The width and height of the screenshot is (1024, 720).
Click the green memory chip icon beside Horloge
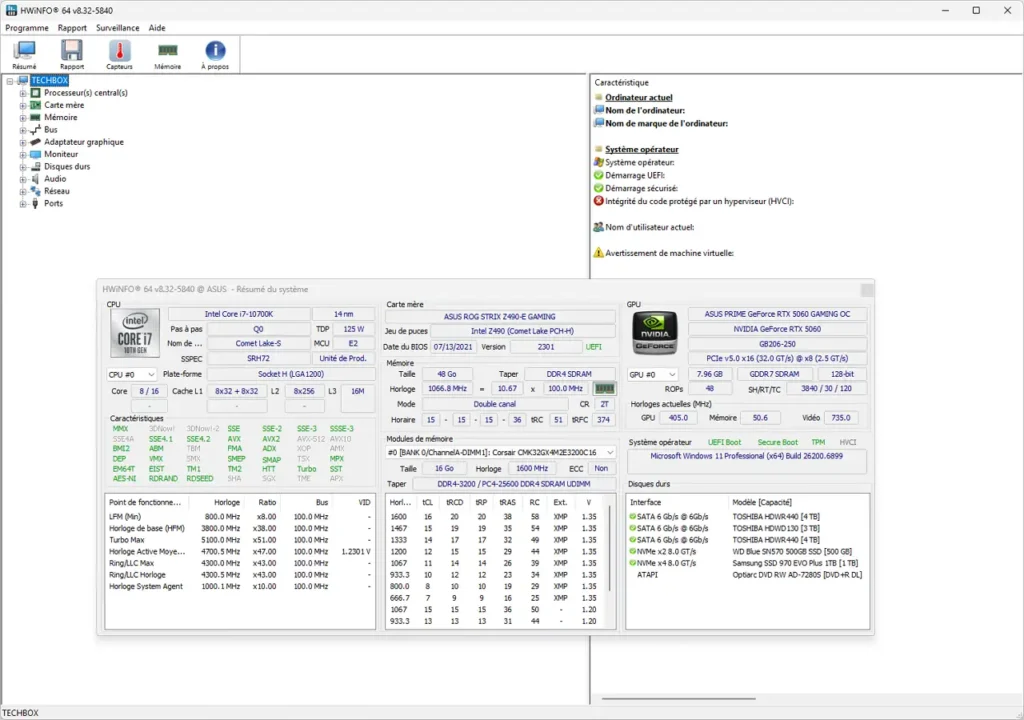(604, 388)
